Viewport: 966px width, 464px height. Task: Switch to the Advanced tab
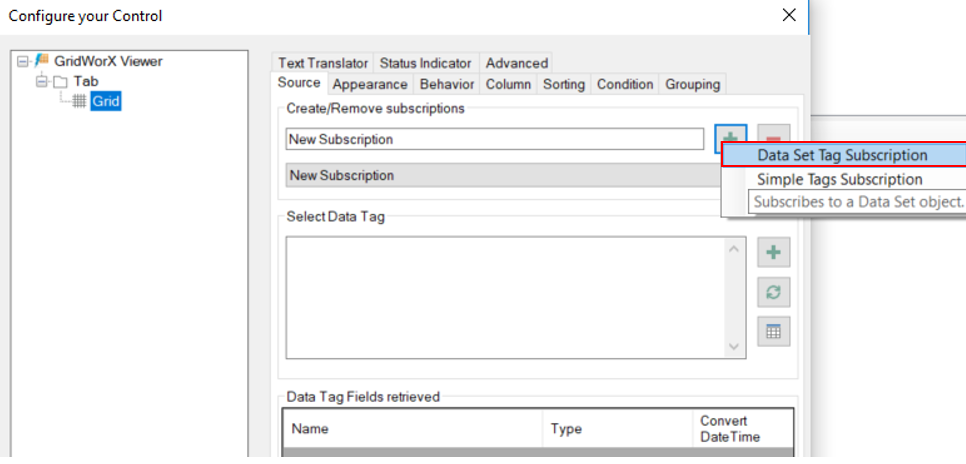click(x=516, y=63)
